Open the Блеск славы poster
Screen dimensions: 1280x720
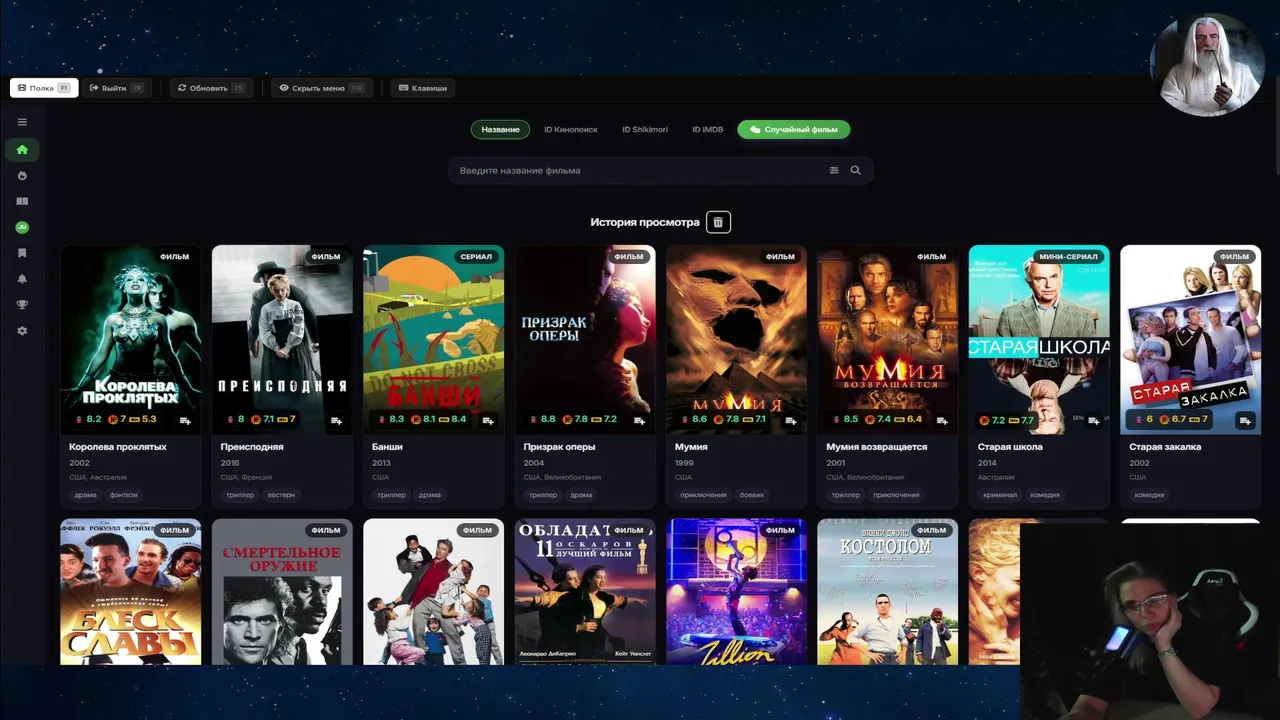131,591
